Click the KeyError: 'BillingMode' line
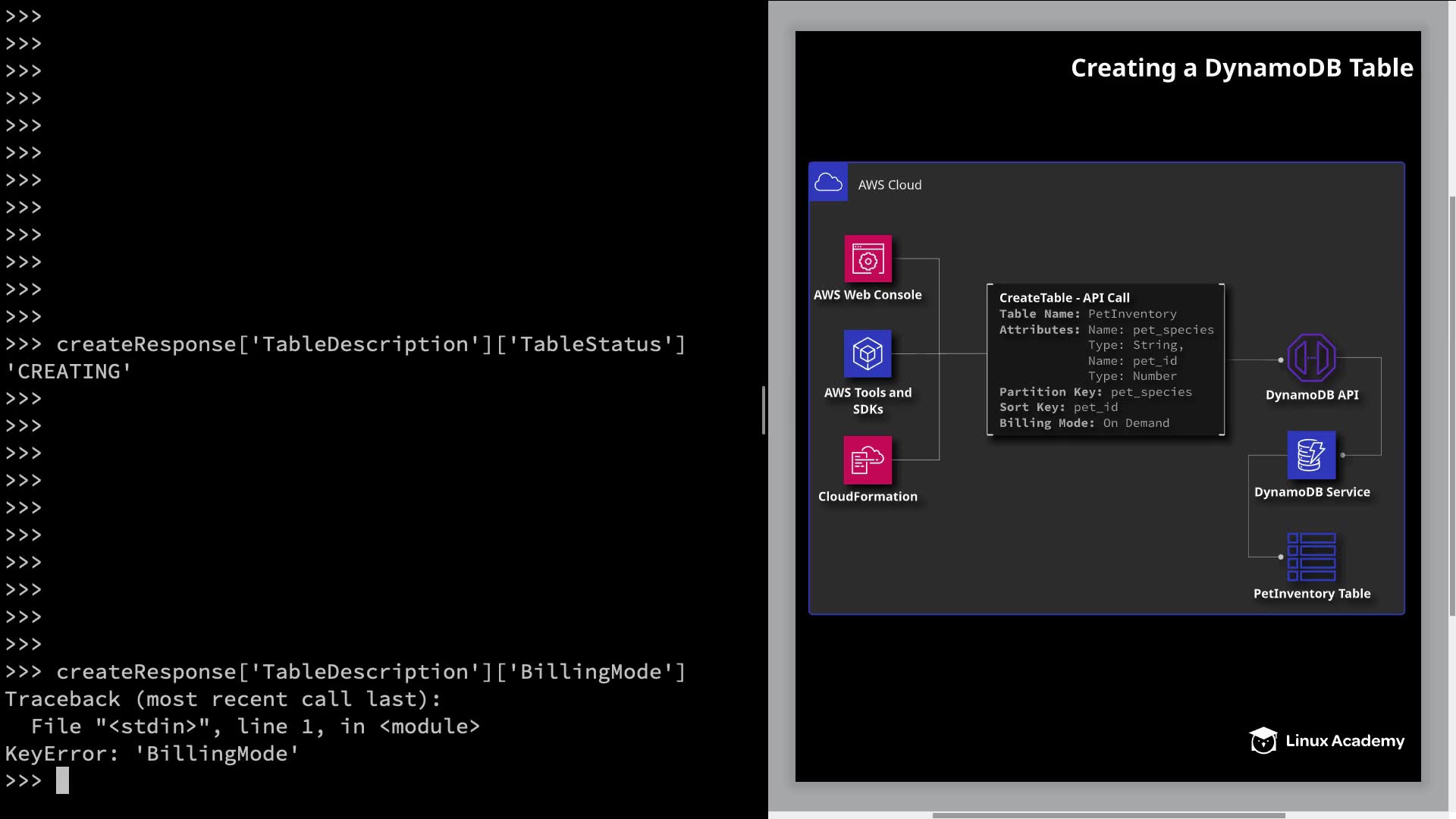The width and height of the screenshot is (1456, 819). tap(152, 754)
